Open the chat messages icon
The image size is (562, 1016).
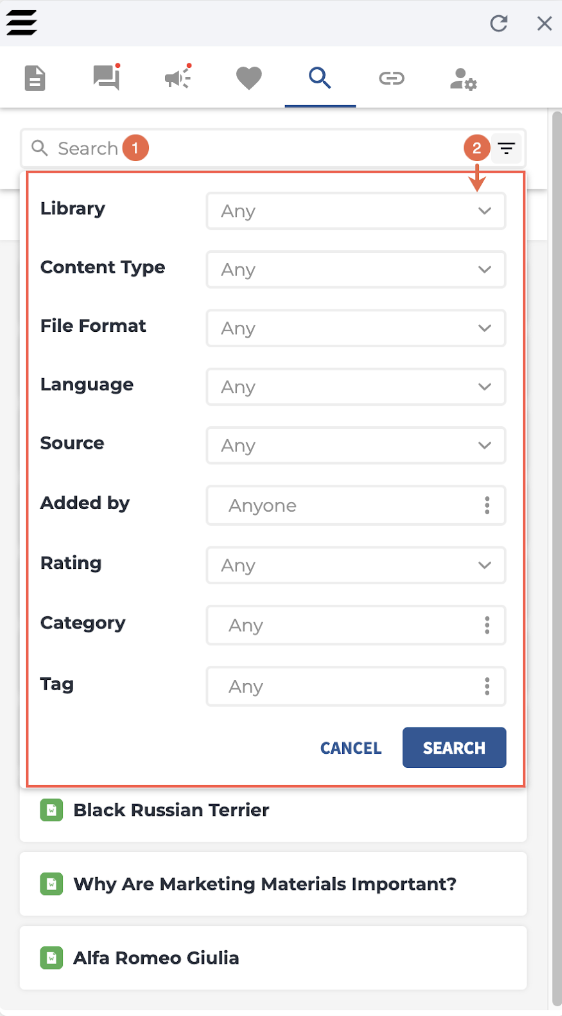(107, 78)
